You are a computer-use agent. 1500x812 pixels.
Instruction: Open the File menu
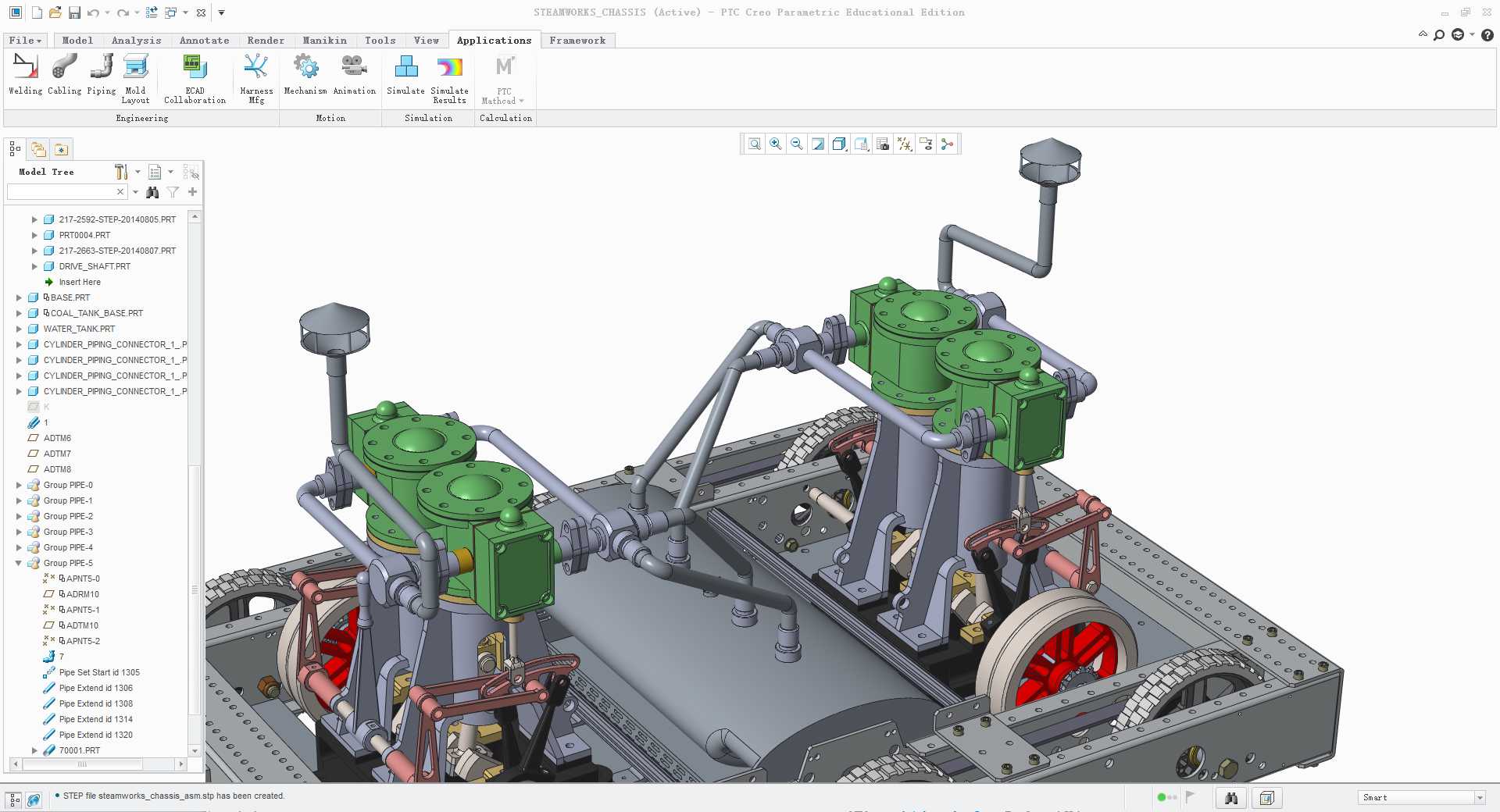[x=25, y=41]
